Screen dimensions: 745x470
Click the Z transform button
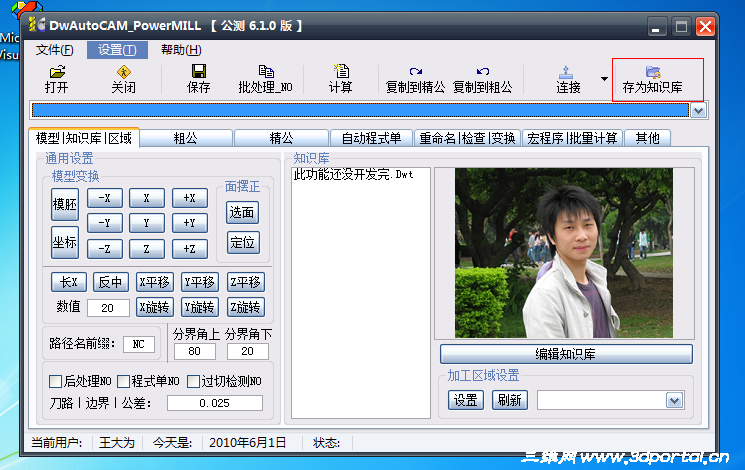coord(147,249)
